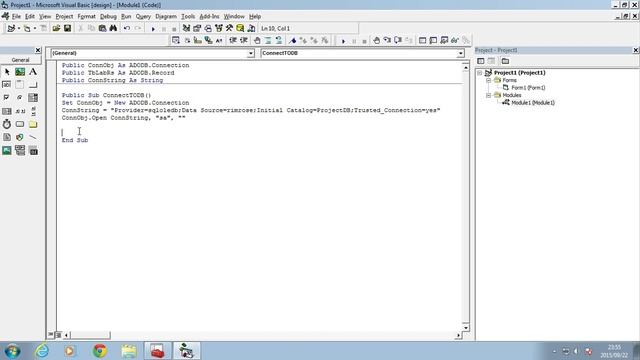Viewport: 640px width, 360px height.
Task: Start program from standard toolbar
Action: pyautogui.click(x=153, y=29)
